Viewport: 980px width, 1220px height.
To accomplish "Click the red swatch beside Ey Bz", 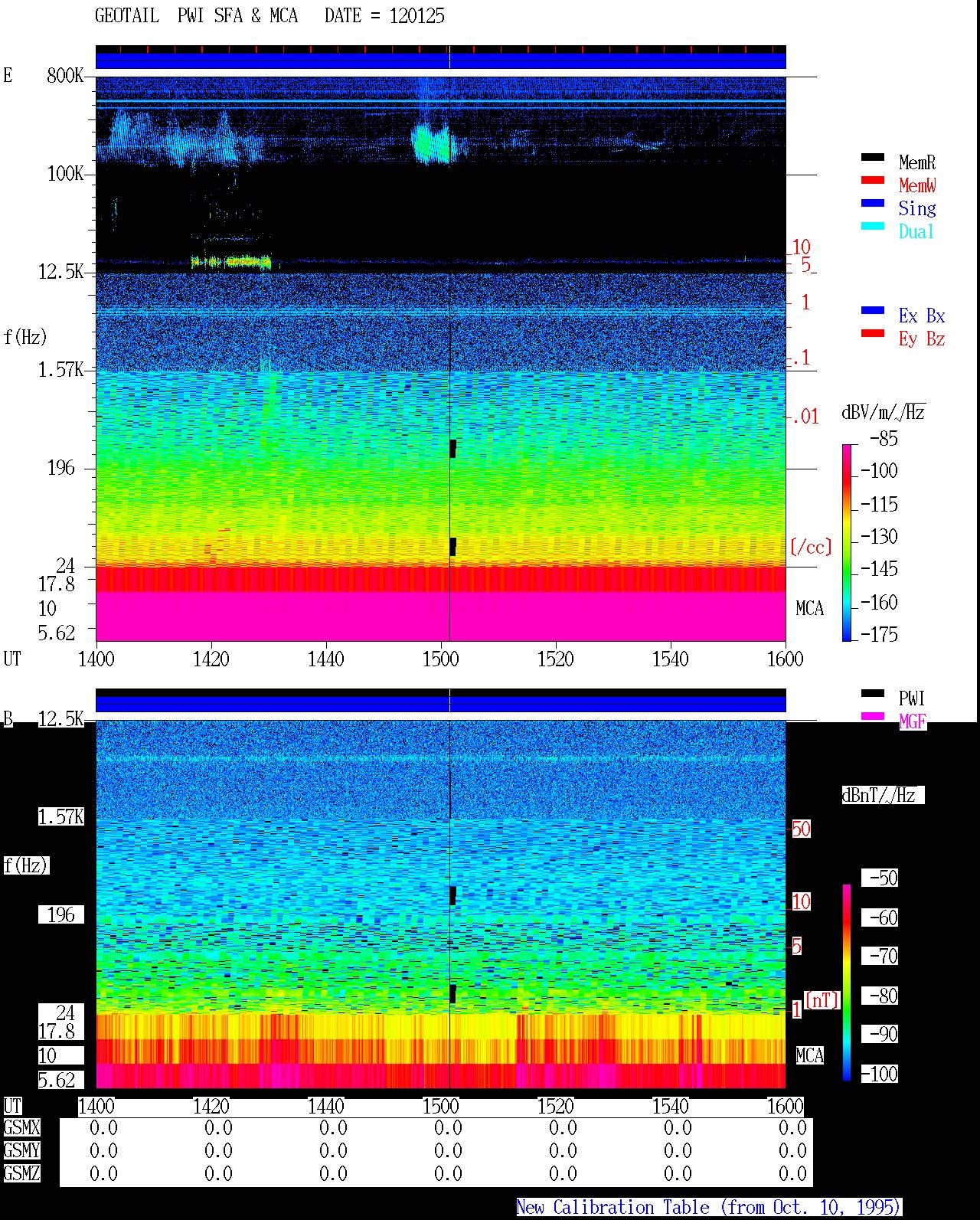I will coord(872,333).
